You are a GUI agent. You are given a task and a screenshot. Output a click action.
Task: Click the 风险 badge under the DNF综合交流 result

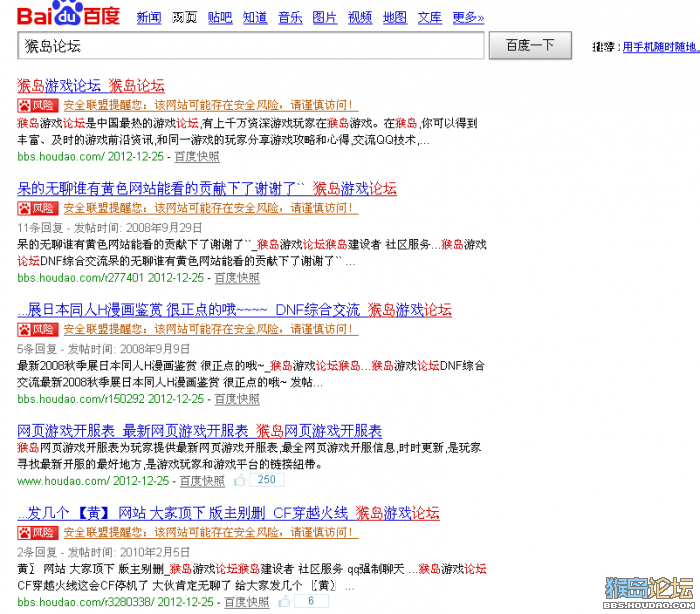[38, 330]
